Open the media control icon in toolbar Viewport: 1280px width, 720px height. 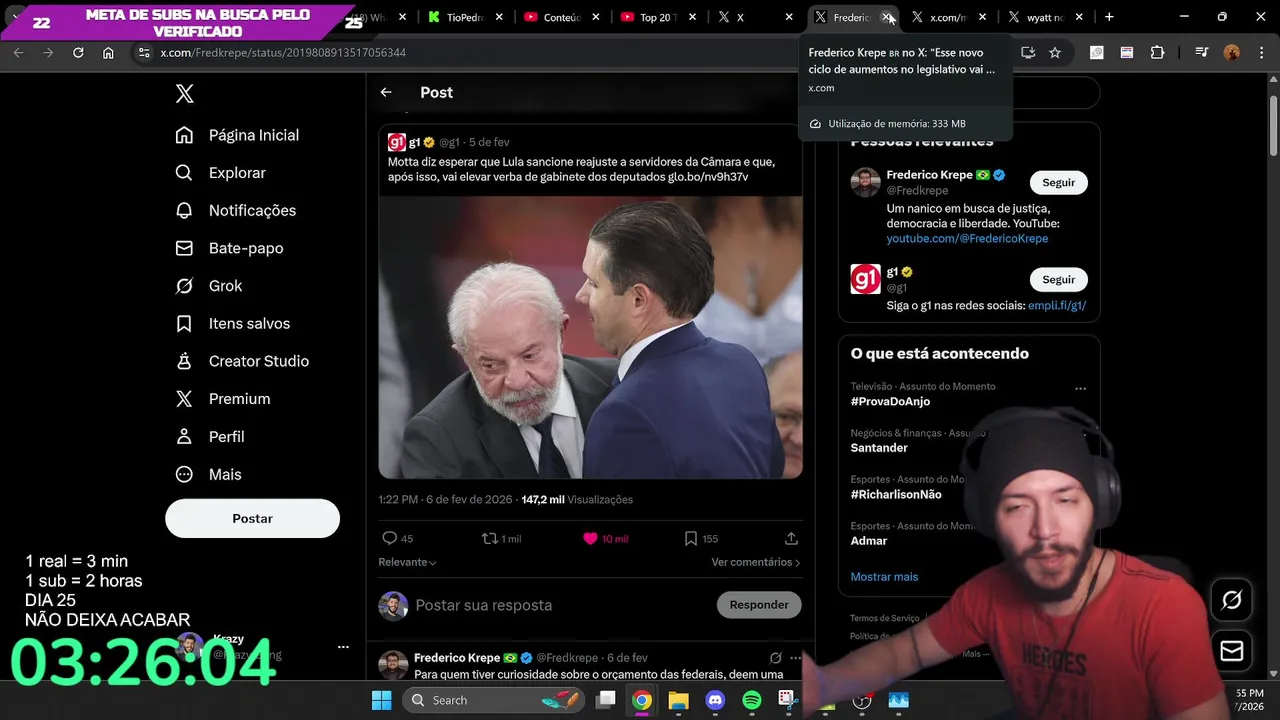(1202, 52)
